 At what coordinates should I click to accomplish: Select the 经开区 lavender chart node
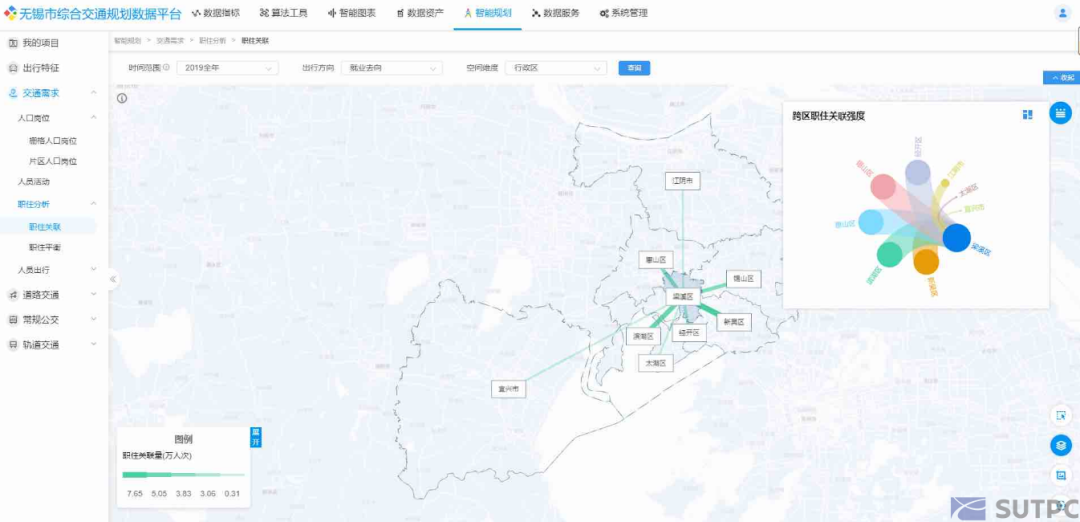coord(917,172)
